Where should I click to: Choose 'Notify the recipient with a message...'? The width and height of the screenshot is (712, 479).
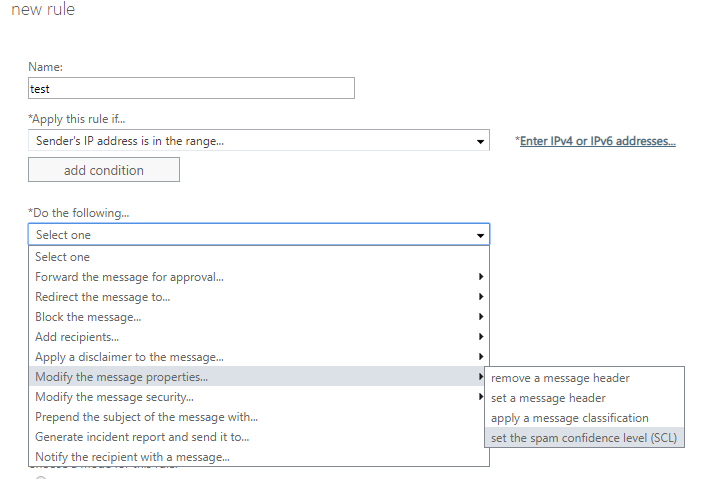click(x=132, y=457)
